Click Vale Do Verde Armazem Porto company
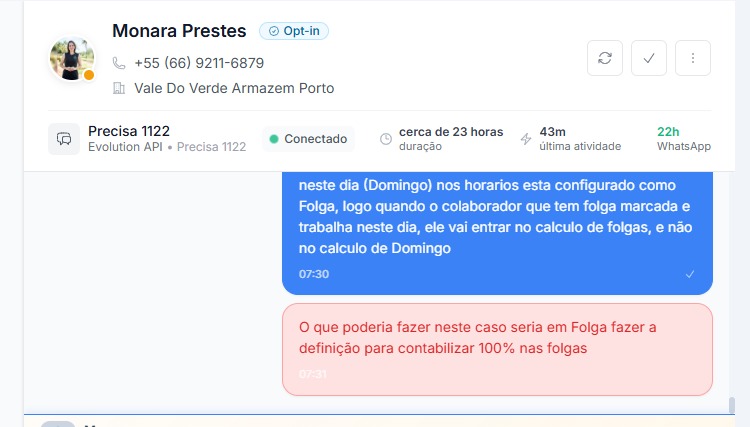This screenshot has width=750, height=427. point(234,88)
